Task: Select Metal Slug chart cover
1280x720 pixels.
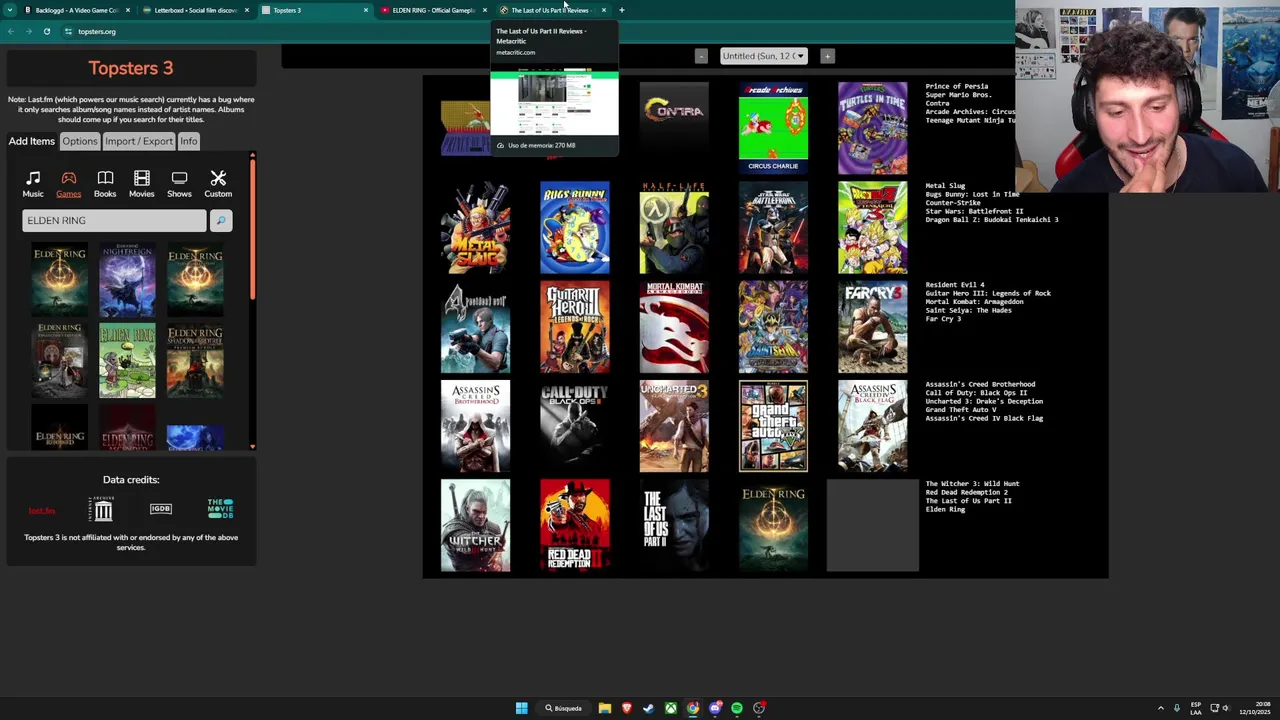Action: [475, 228]
